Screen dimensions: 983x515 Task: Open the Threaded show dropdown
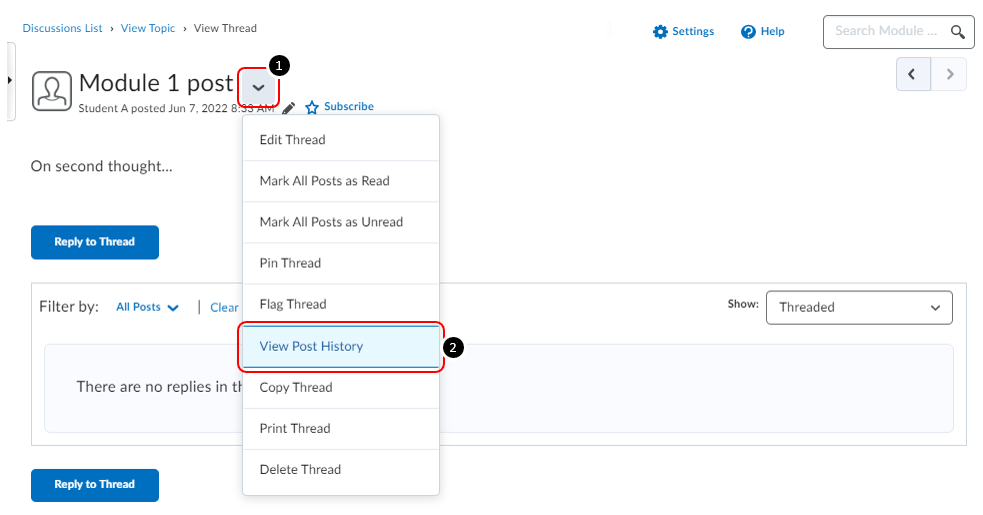click(x=859, y=308)
